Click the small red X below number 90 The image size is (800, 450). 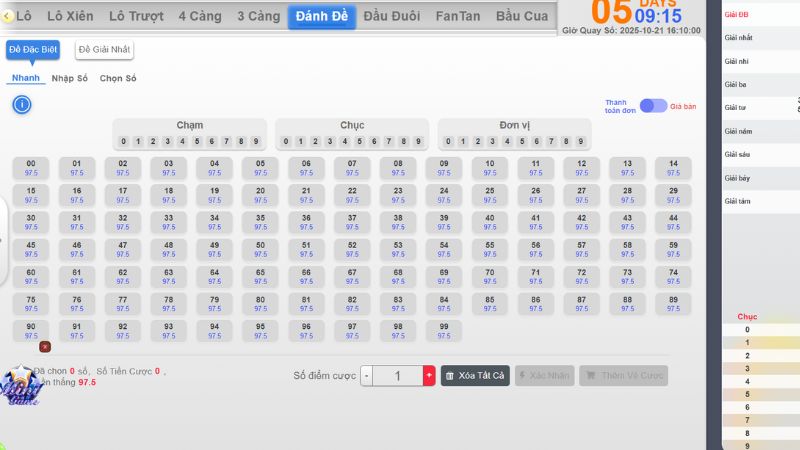[x=44, y=346]
